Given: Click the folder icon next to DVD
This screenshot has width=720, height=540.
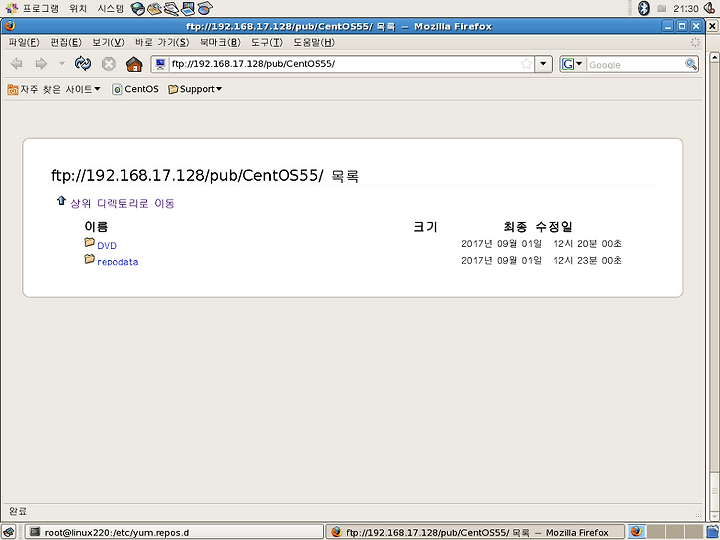Looking at the screenshot, I should tap(90, 242).
